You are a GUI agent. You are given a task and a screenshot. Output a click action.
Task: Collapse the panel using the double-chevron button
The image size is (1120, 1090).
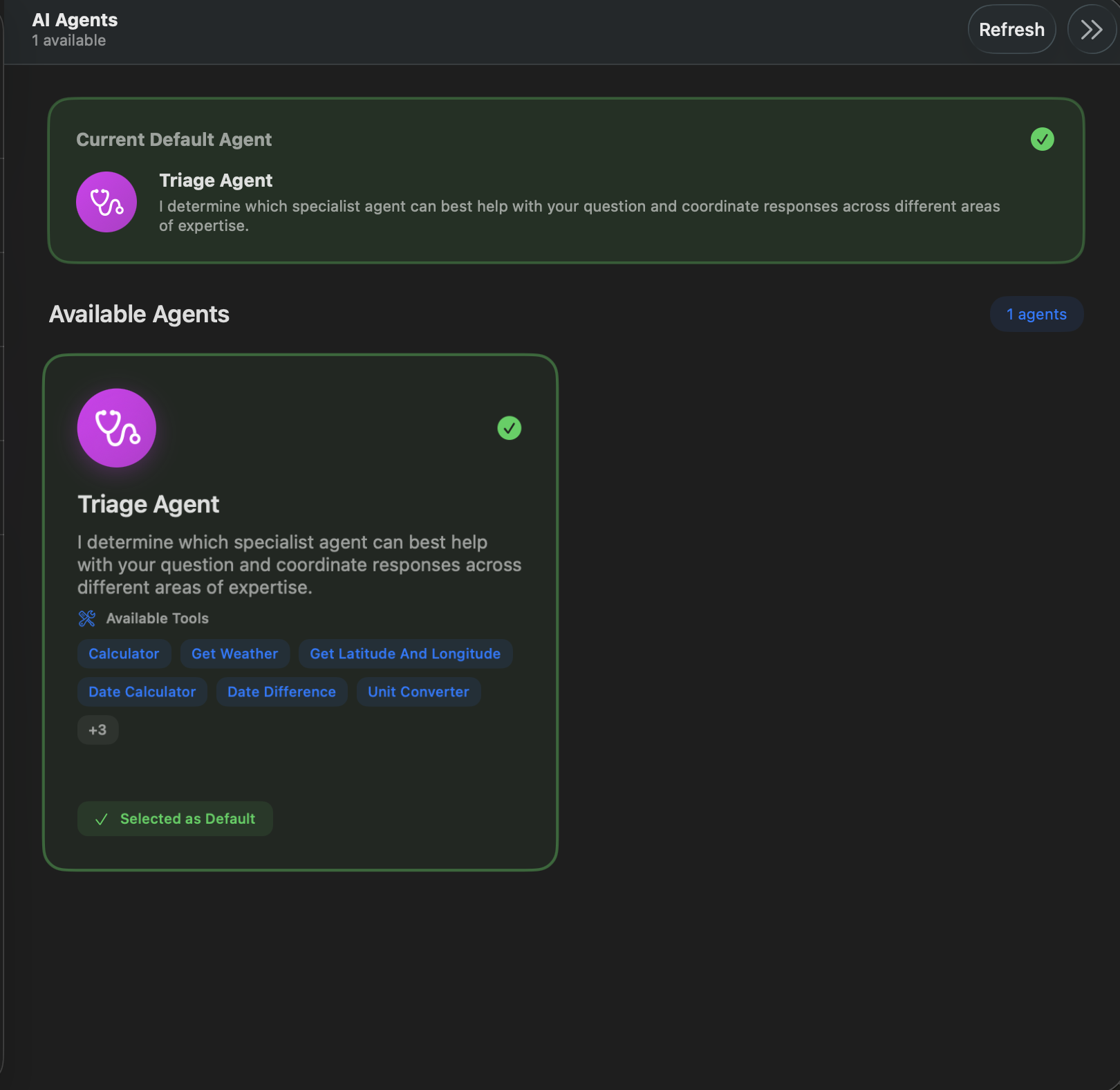1091,29
